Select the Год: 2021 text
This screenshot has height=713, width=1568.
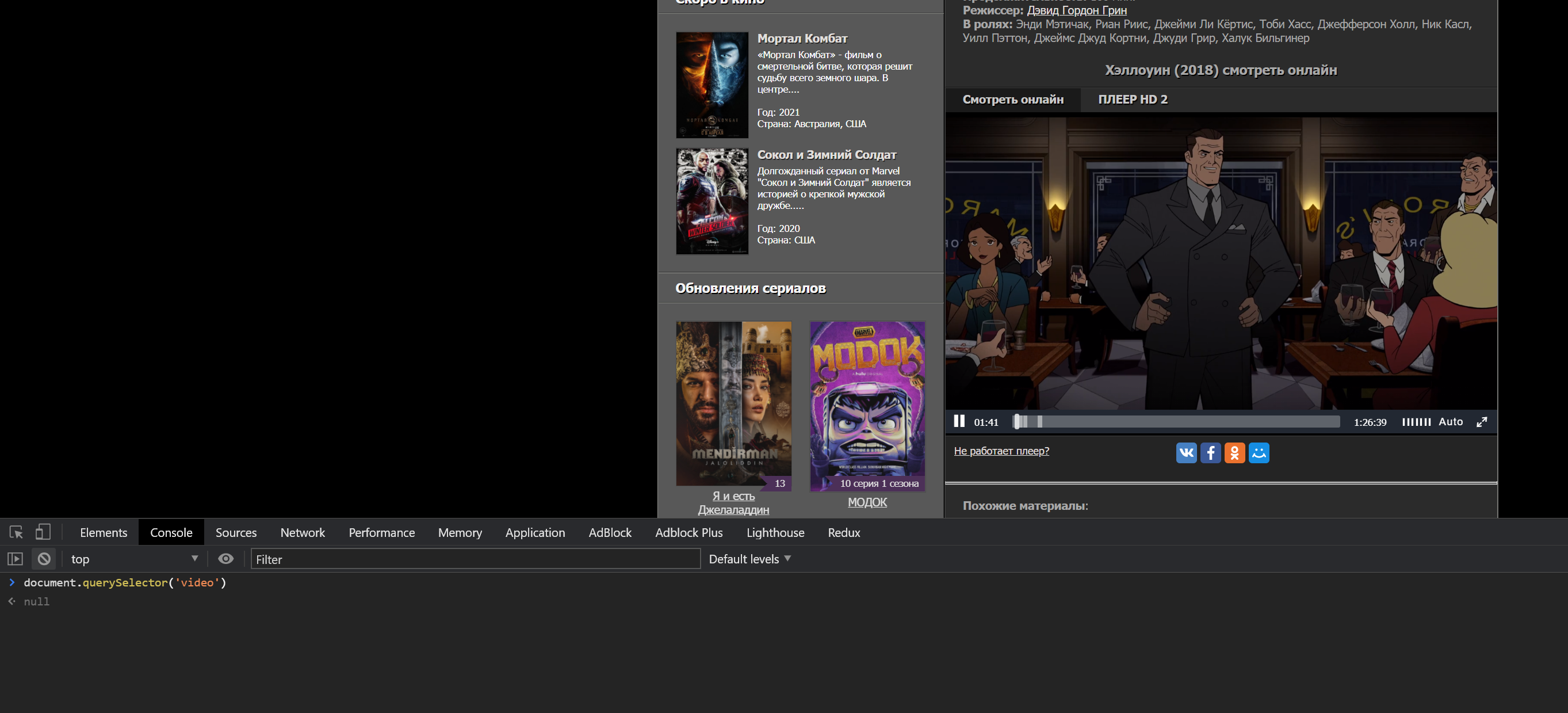pyautogui.click(x=778, y=112)
